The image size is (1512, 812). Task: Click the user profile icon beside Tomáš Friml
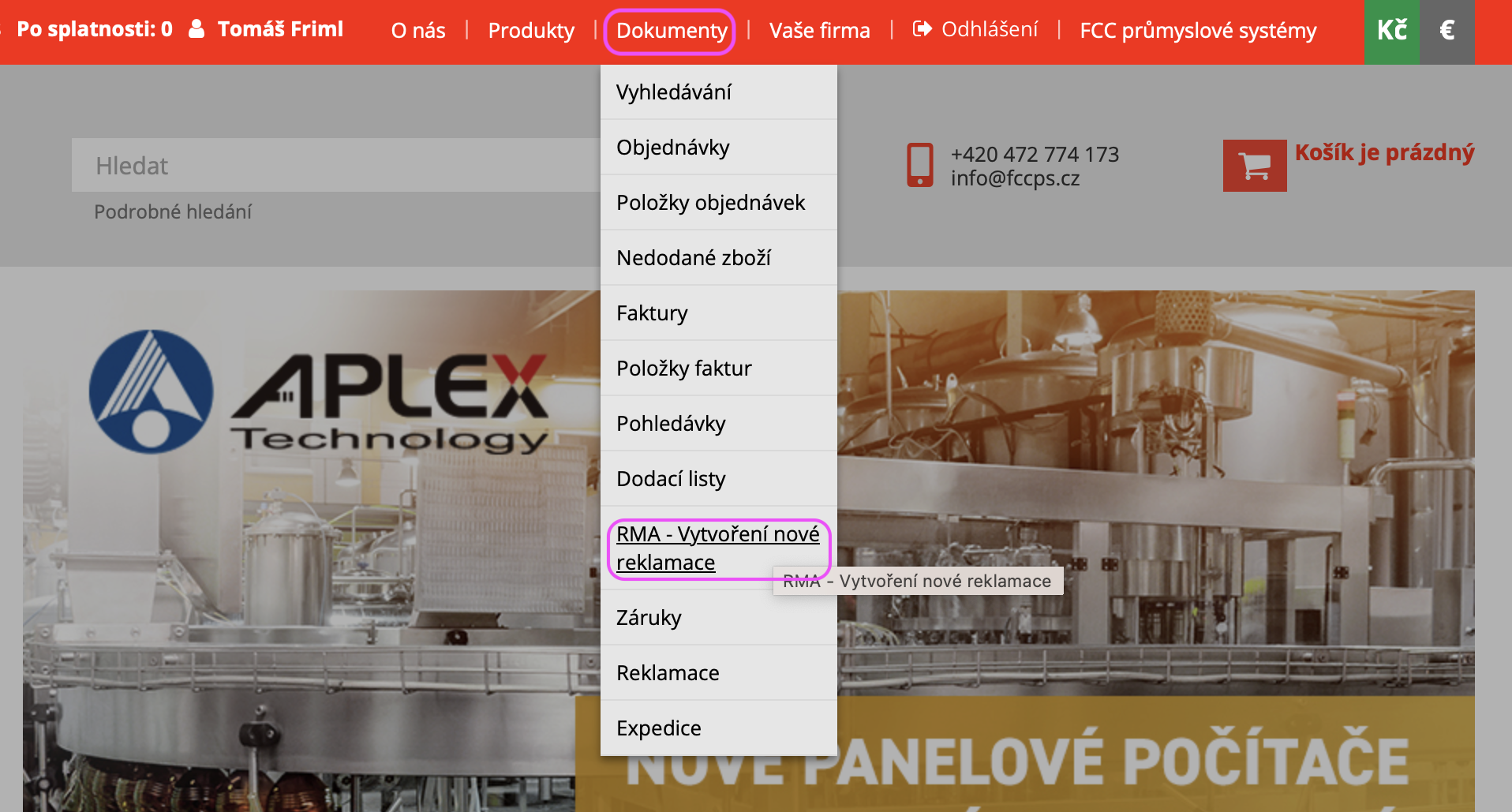(x=197, y=29)
